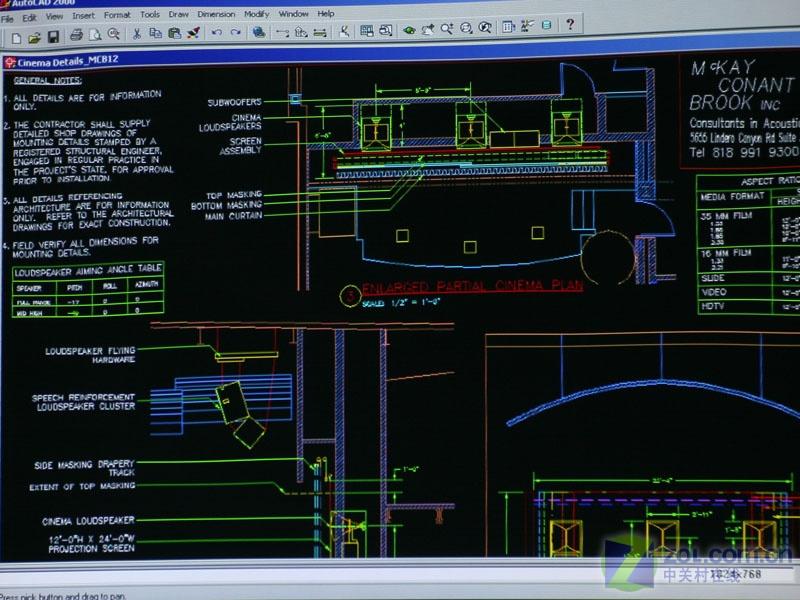
Task: Click the MEDIA FORMAT table header
Action: pyautogui.click(x=733, y=197)
